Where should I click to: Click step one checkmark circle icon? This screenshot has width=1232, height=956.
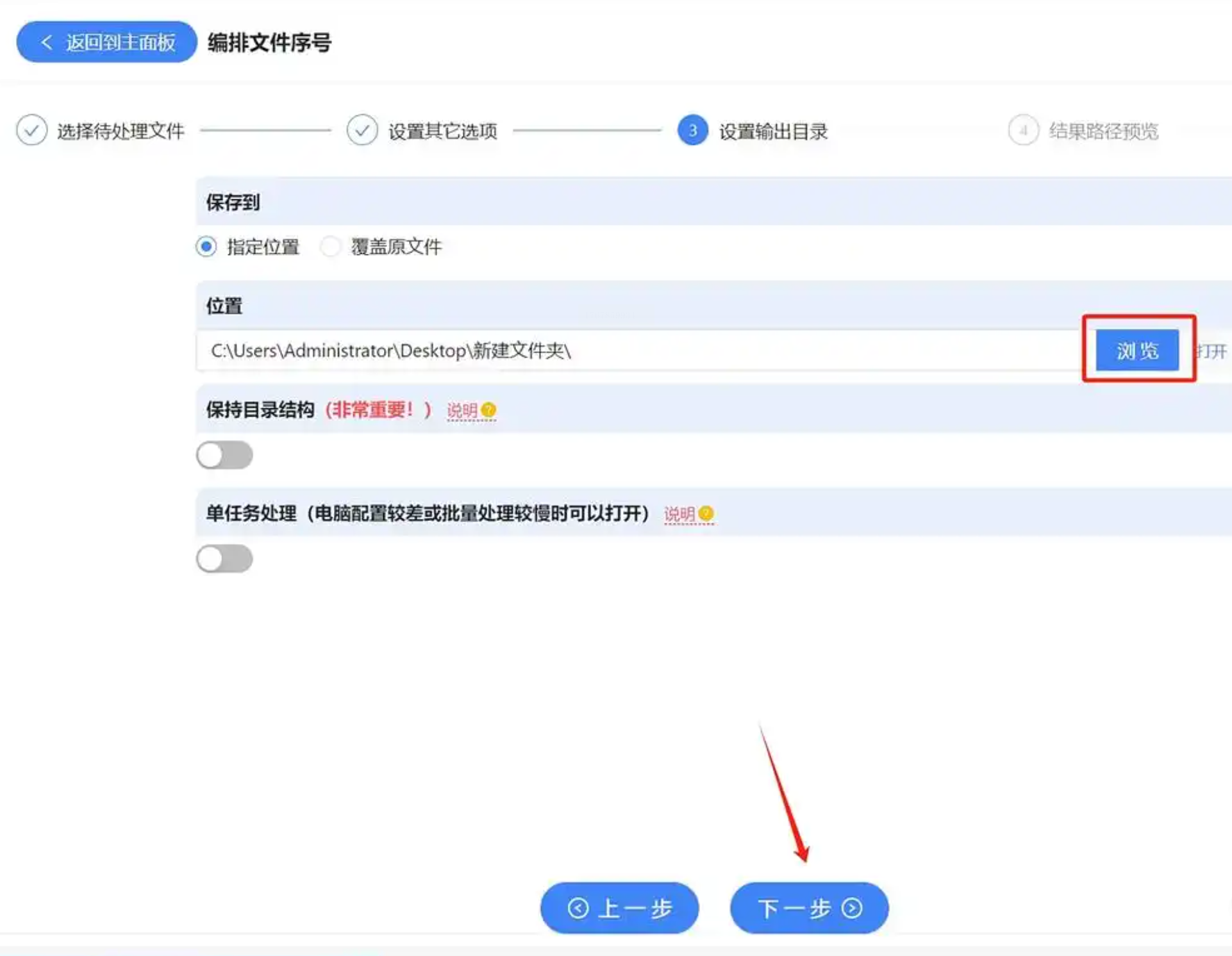click(31, 130)
